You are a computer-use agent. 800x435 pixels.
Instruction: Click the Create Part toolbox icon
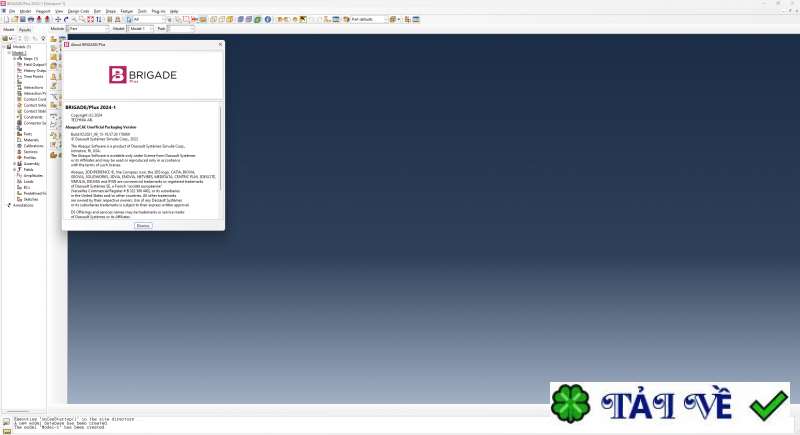(x=54, y=39)
